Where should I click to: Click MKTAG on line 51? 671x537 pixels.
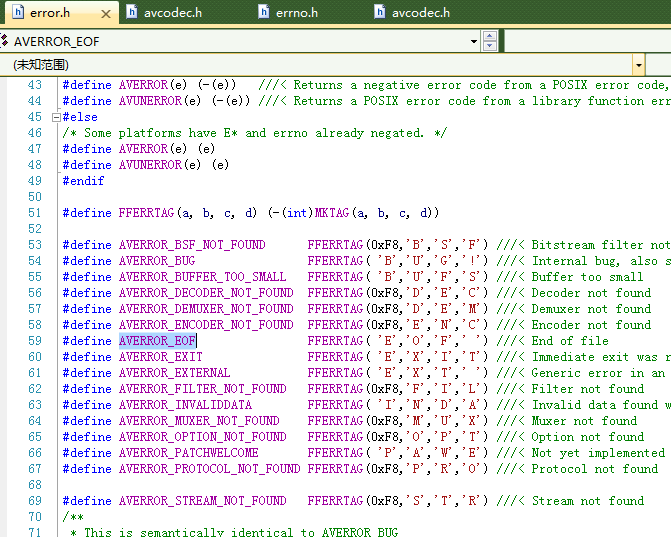click(x=332, y=213)
